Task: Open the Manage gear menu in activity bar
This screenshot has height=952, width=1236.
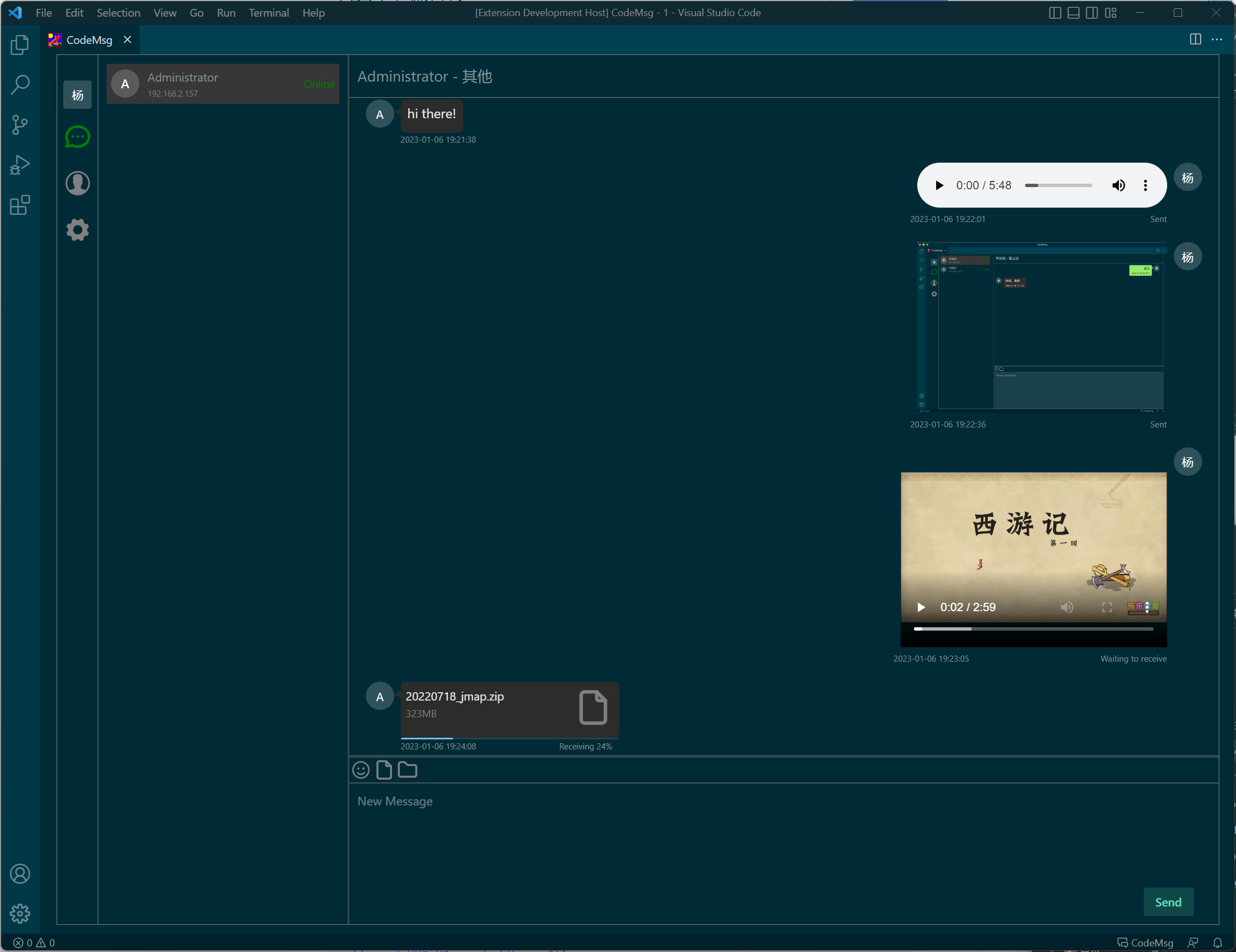Action: coord(20,913)
